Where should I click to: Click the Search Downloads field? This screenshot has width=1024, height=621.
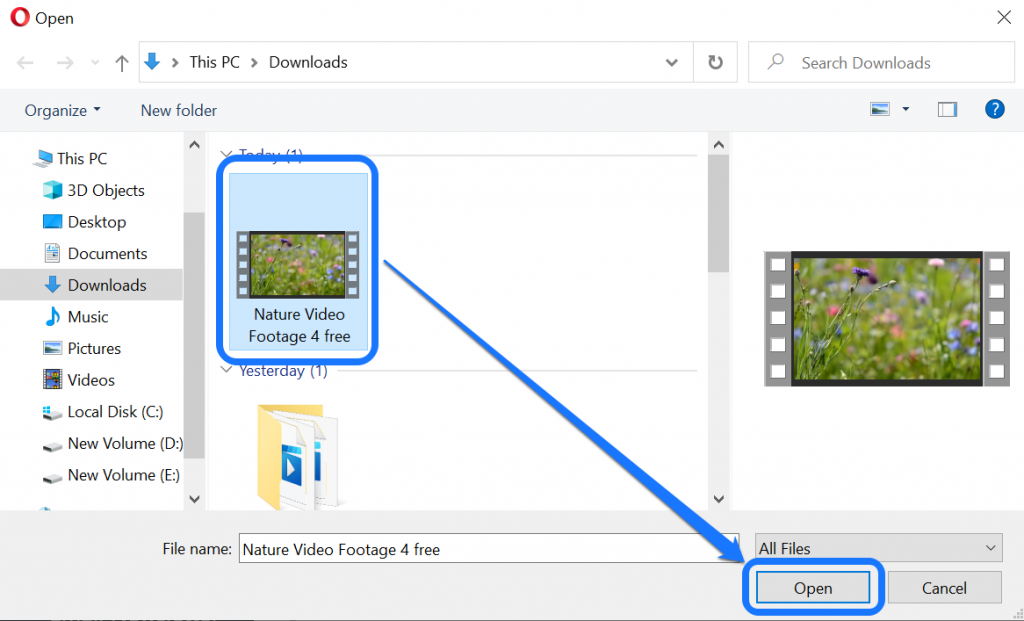(882, 62)
